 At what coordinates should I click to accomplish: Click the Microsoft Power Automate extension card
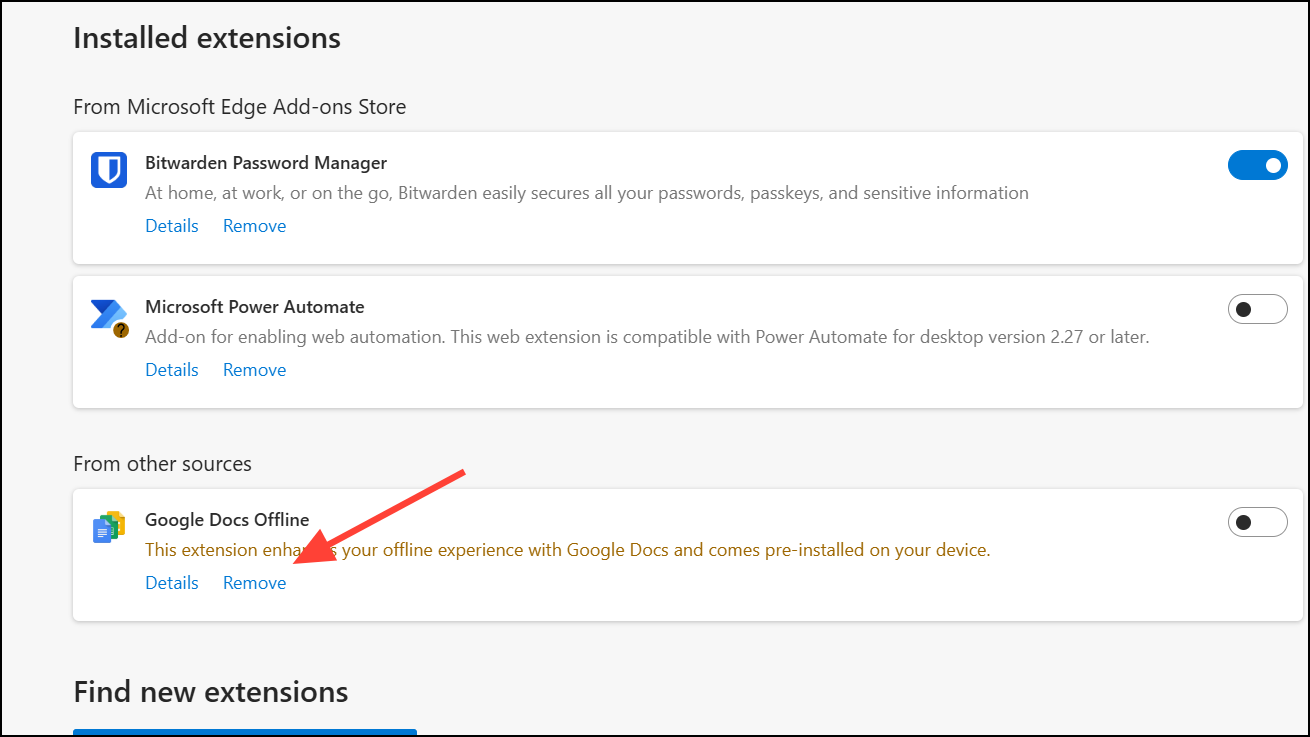[x=686, y=341]
